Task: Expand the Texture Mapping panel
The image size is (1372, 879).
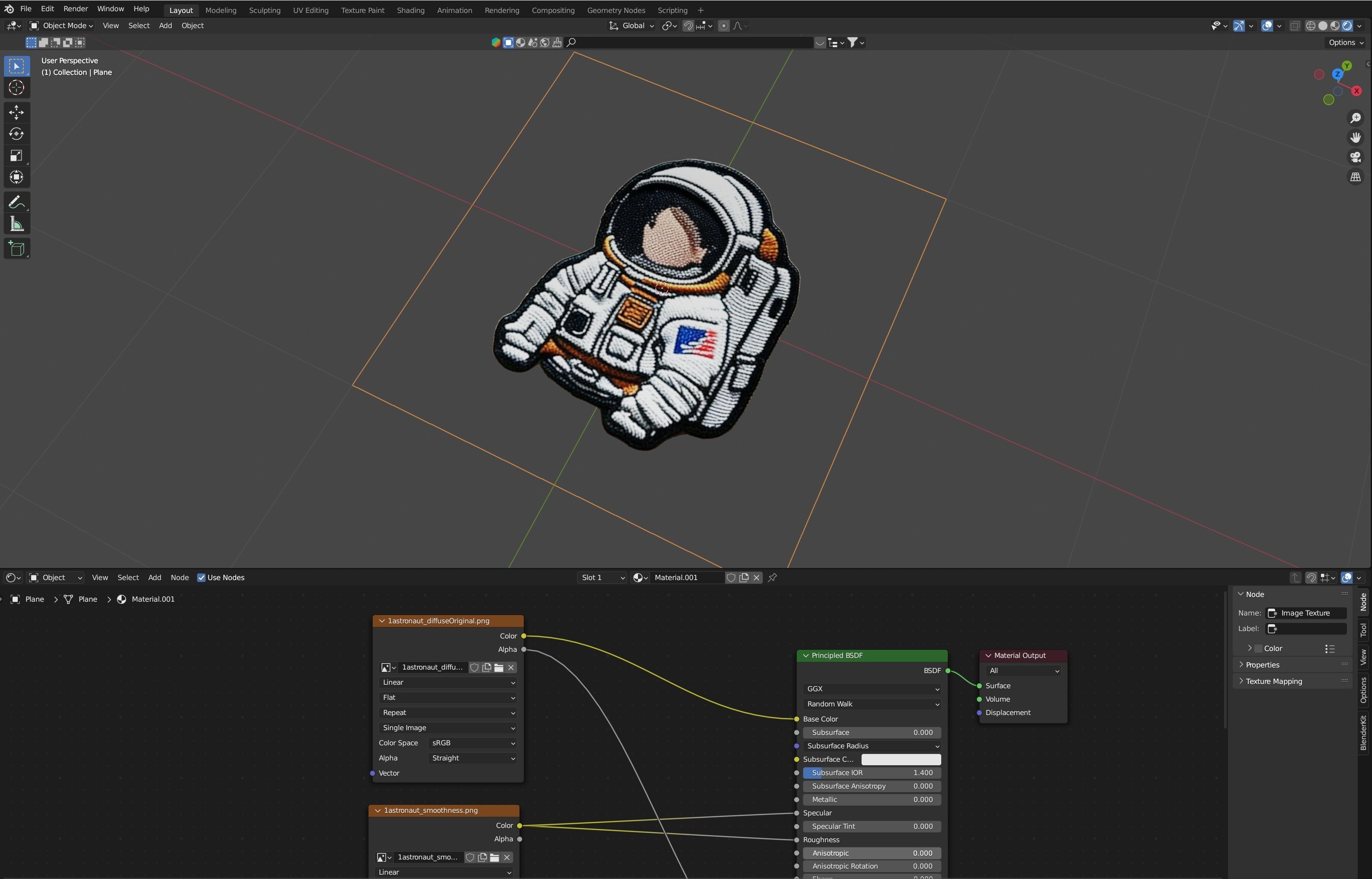Action: (1273, 681)
